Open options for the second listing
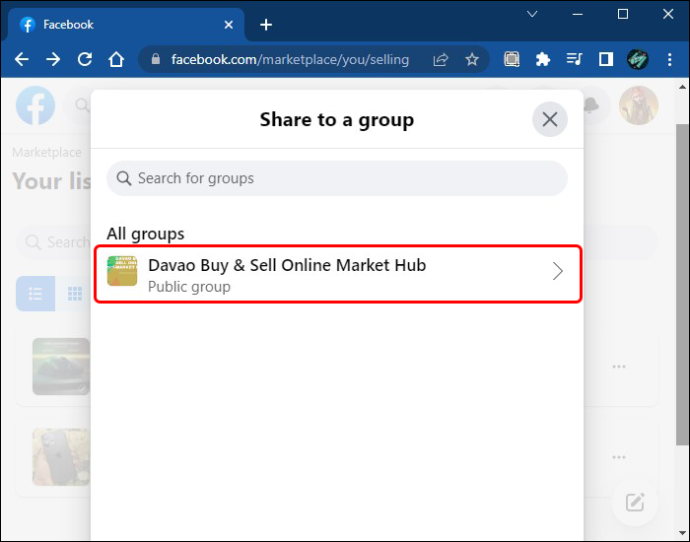The width and height of the screenshot is (690, 542). pyautogui.click(x=619, y=457)
